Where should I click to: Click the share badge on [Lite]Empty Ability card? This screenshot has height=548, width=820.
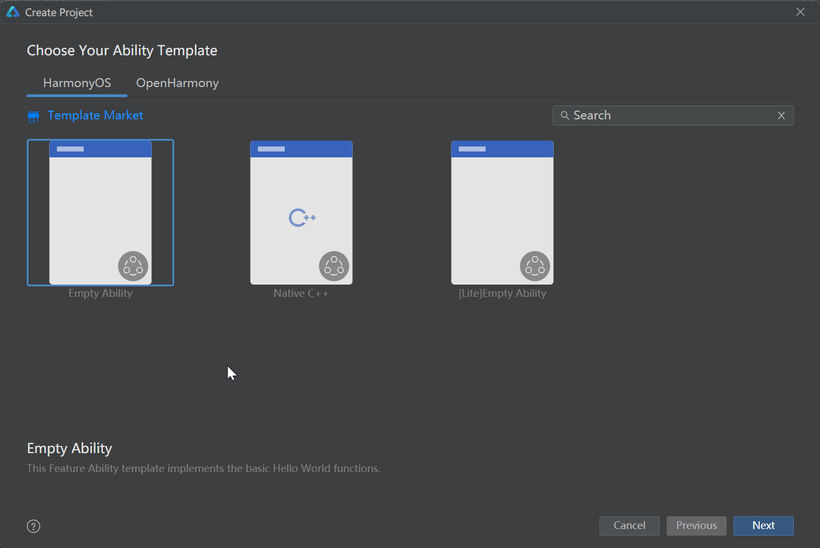pos(534,266)
